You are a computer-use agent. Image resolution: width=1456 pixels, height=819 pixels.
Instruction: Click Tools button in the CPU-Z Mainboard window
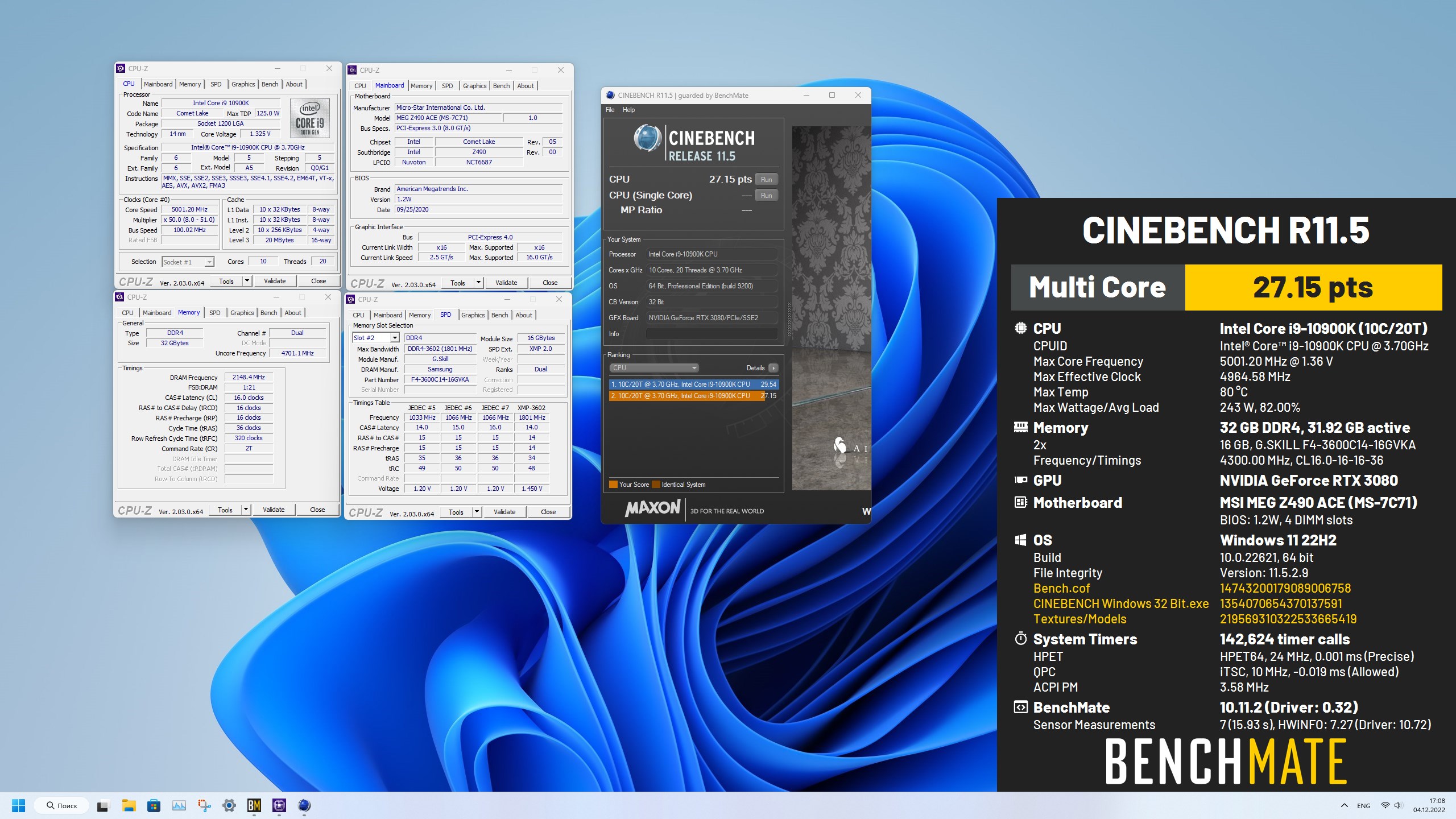(458, 283)
